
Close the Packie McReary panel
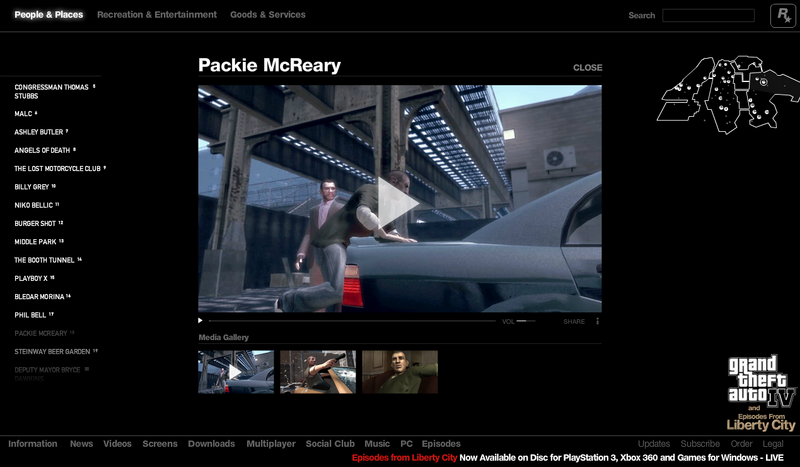(x=587, y=67)
